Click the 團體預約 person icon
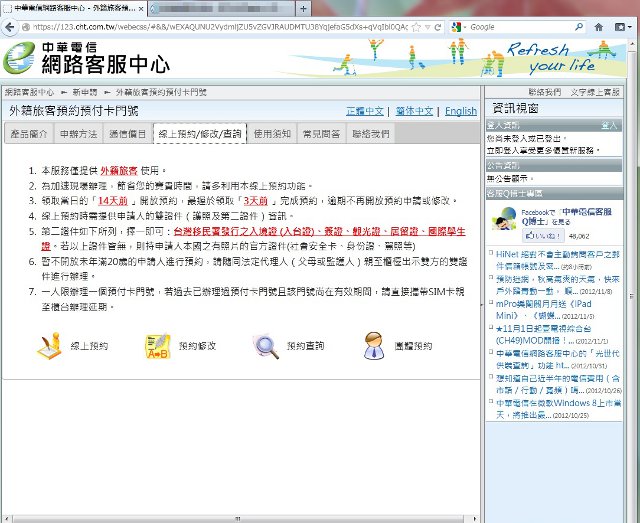 click(371, 346)
